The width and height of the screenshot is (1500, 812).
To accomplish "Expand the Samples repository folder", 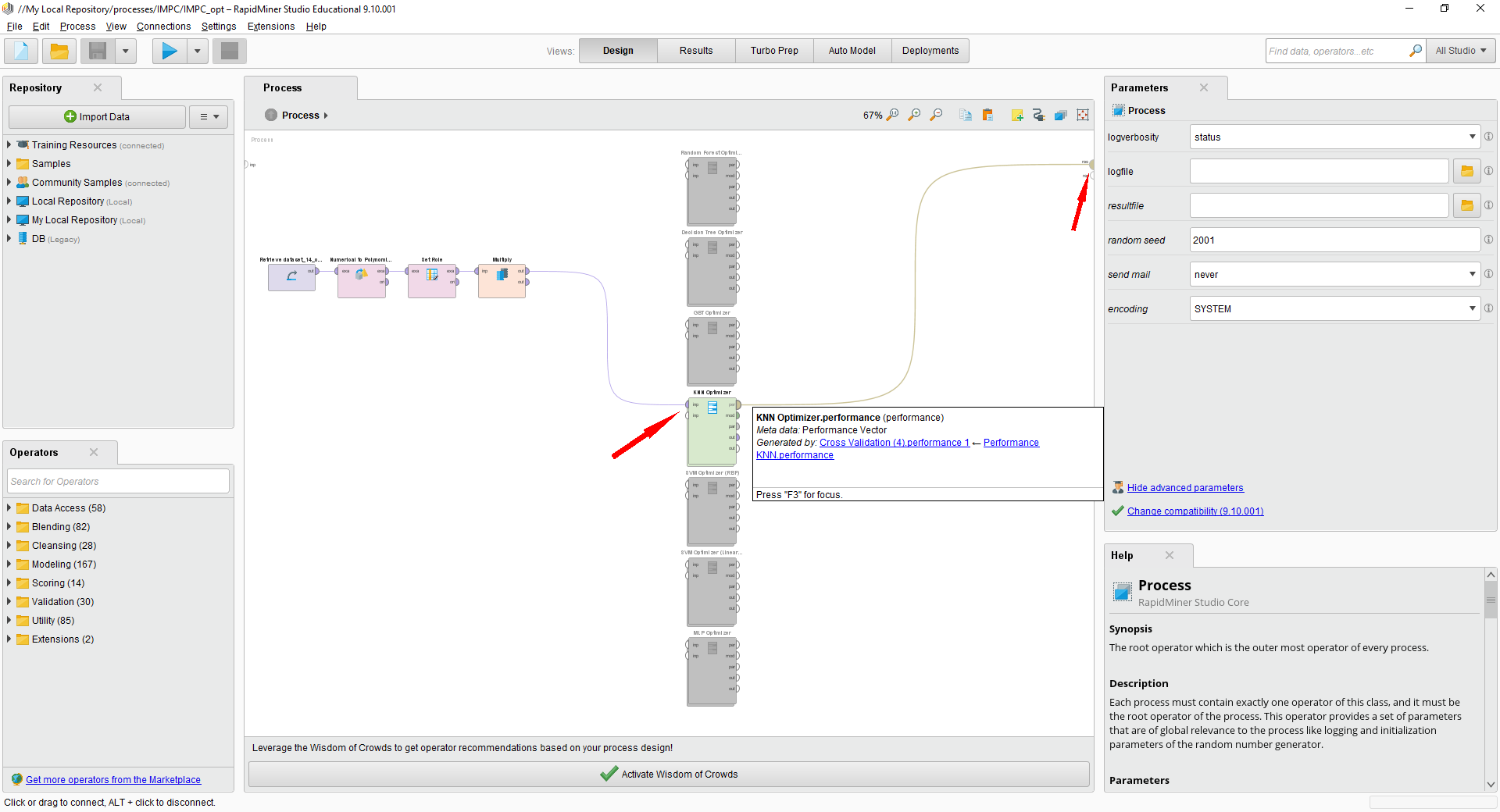I will [9, 163].
